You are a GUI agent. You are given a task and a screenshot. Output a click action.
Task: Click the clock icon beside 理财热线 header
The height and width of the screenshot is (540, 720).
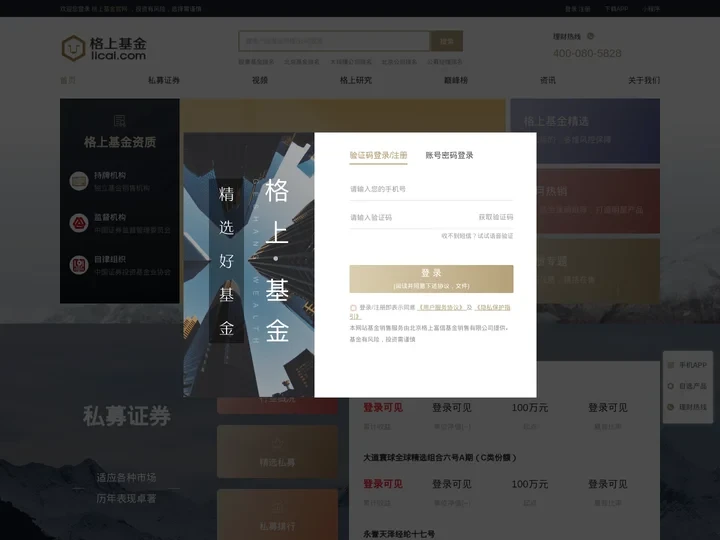(x=591, y=36)
